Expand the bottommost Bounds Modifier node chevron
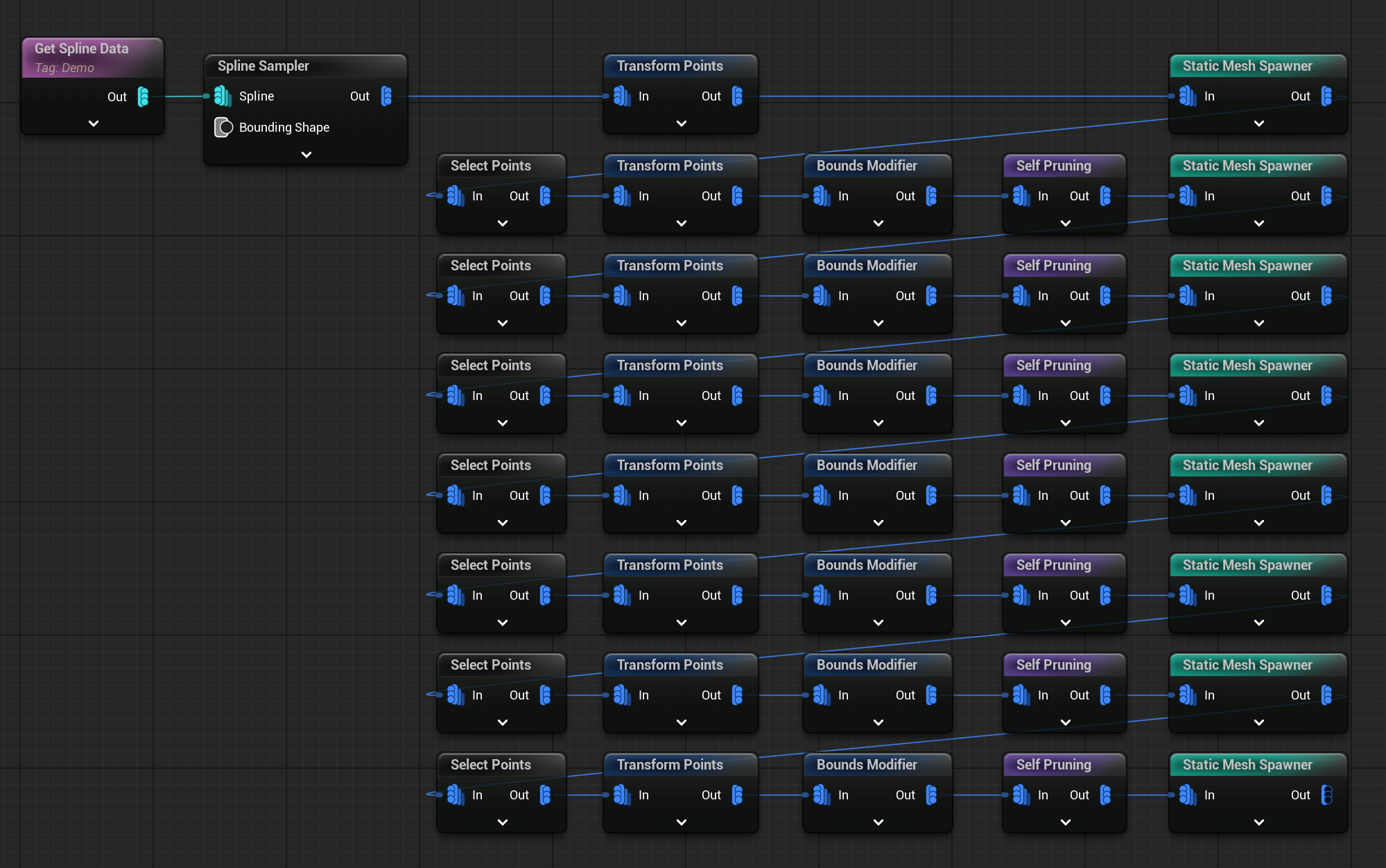 (x=878, y=822)
